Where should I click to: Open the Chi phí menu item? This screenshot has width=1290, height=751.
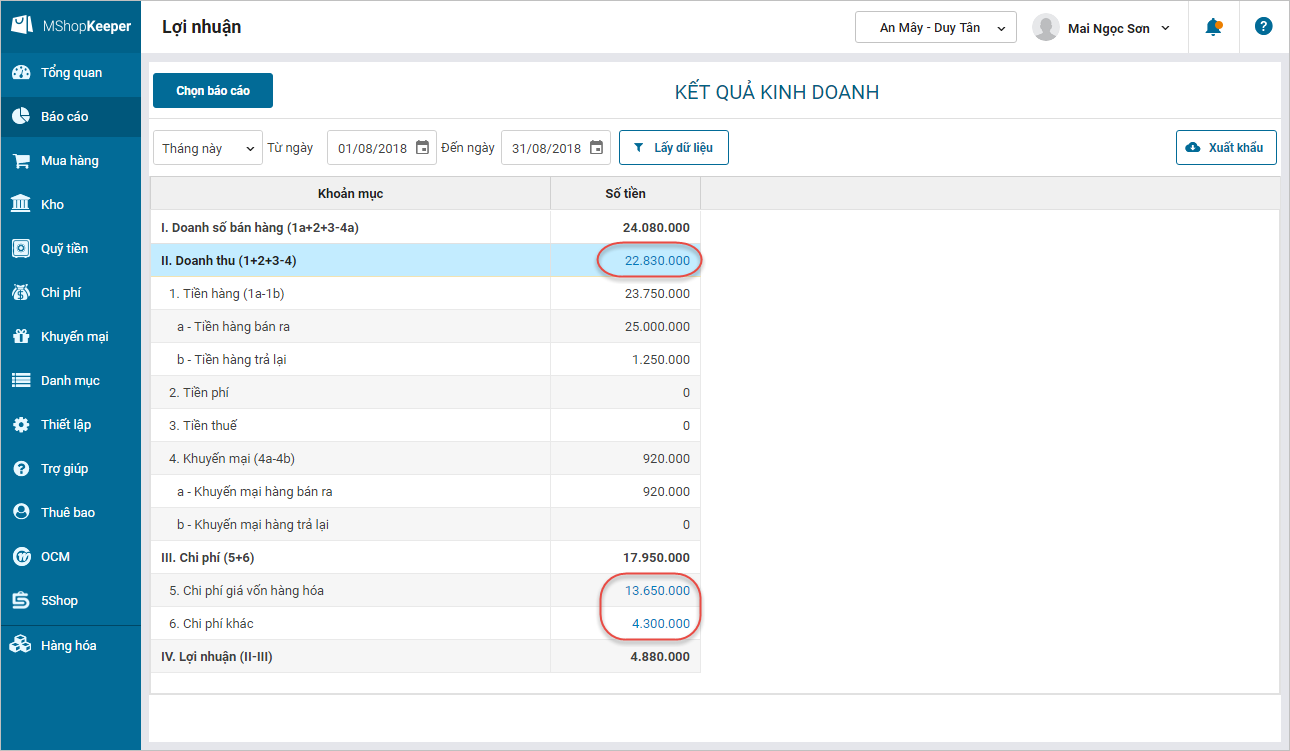pos(71,293)
